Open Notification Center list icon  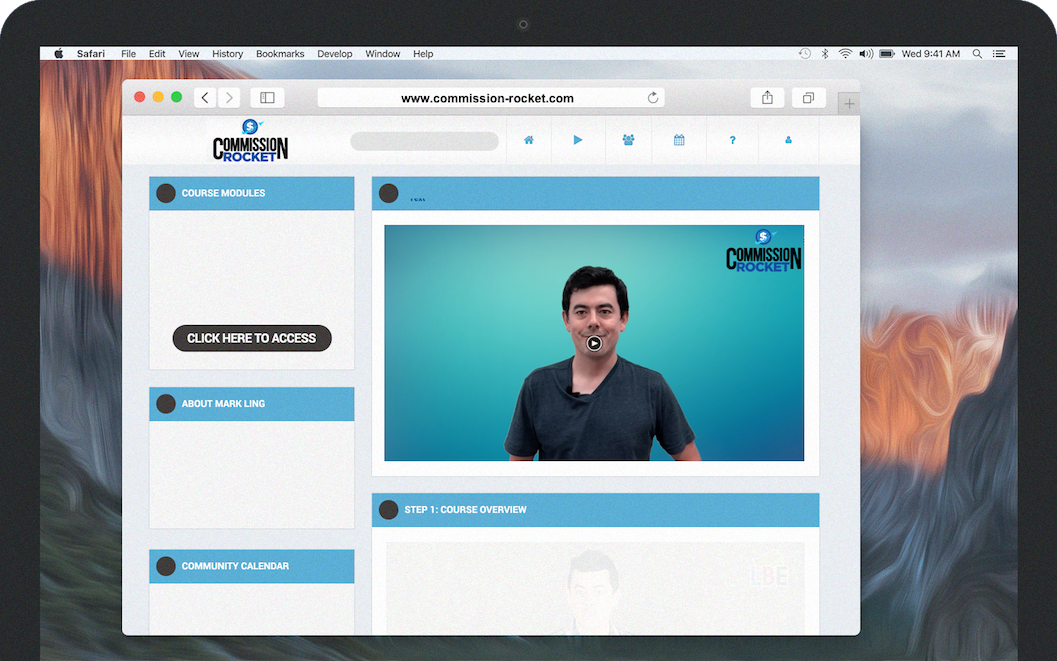pos(999,54)
